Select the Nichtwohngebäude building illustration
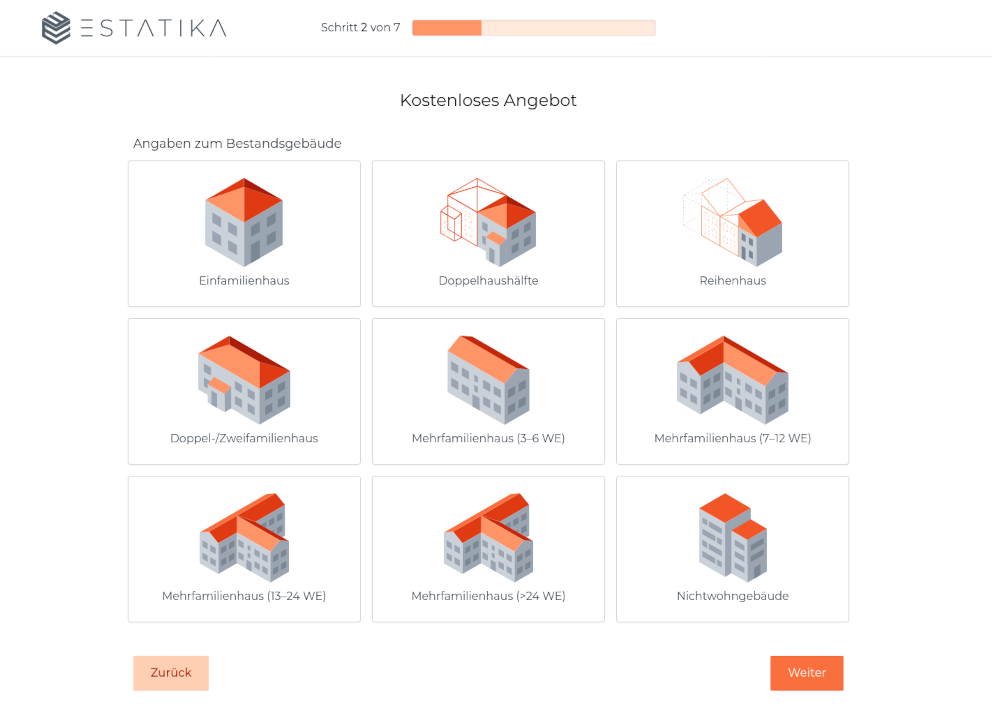992x714 pixels. pyautogui.click(x=732, y=538)
